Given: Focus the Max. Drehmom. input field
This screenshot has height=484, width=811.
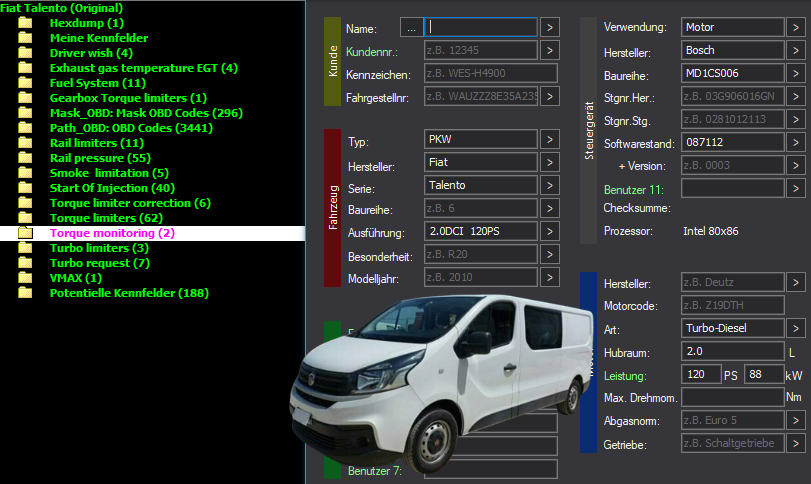Looking at the screenshot, I should point(732,397).
